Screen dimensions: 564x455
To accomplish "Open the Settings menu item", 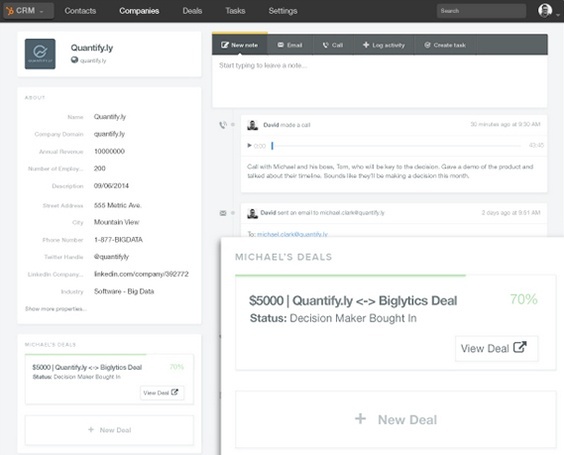I will [283, 11].
